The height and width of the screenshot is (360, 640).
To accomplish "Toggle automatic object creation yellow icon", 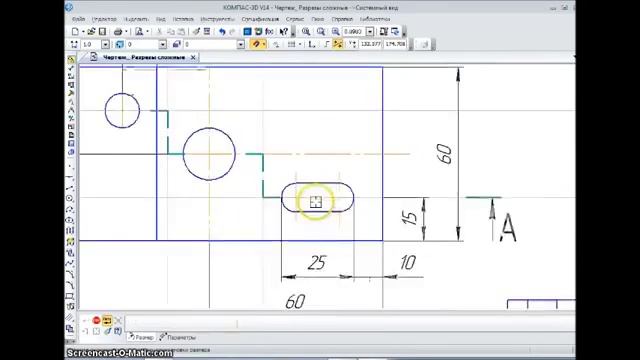I will 107,320.
